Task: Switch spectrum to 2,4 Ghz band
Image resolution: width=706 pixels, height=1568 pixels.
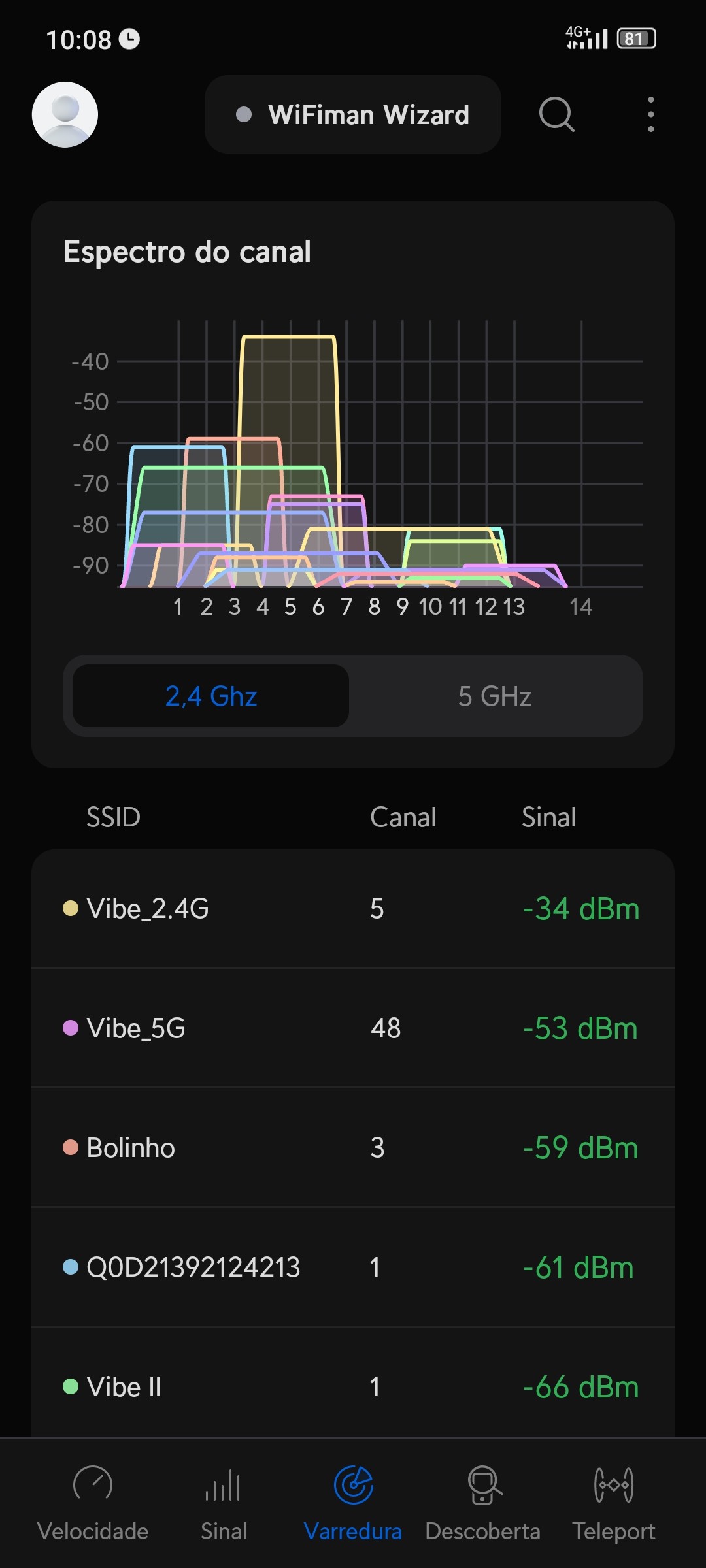Action: (x=210, y=696)
